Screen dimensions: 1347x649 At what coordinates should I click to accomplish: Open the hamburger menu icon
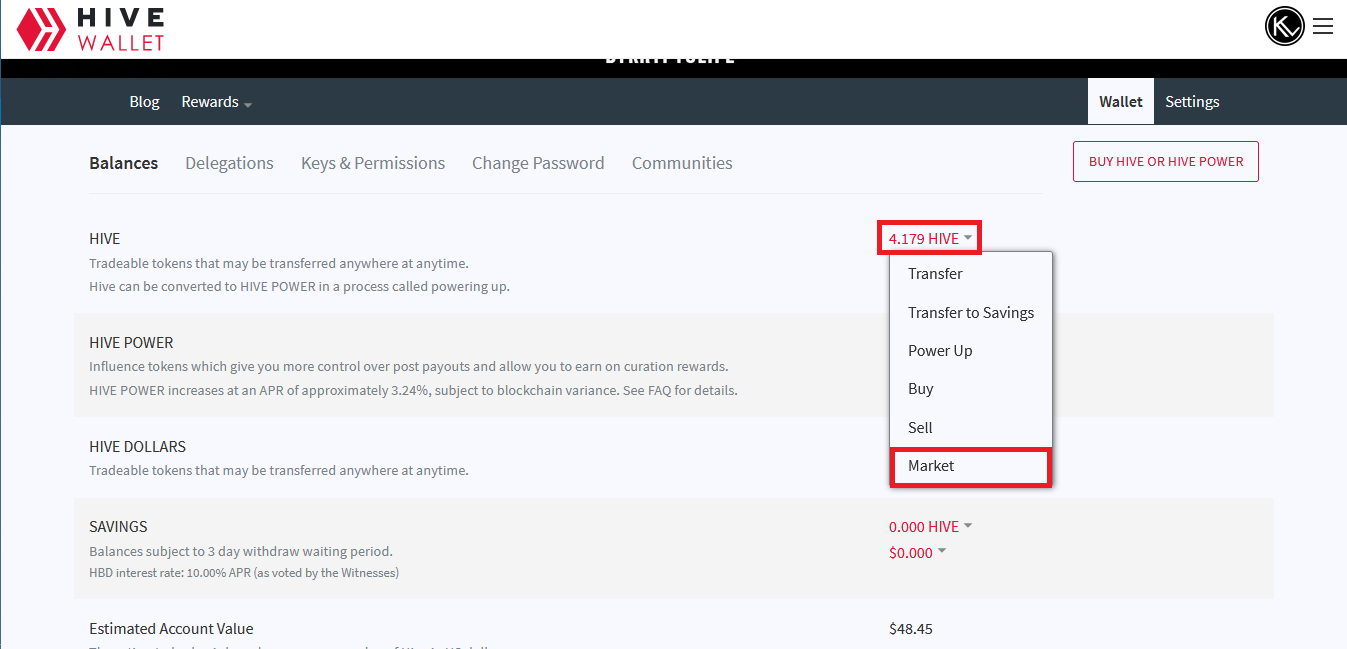[x=1323, y=27]
